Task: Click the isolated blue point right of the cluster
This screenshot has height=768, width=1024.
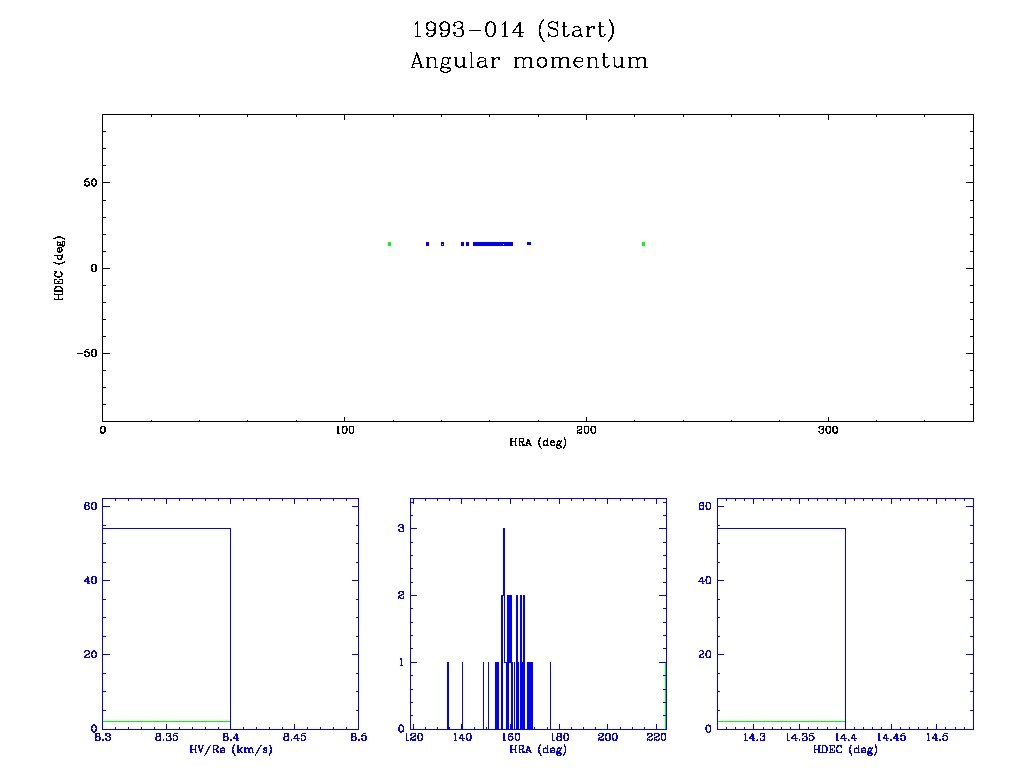Action: point(529,244)
